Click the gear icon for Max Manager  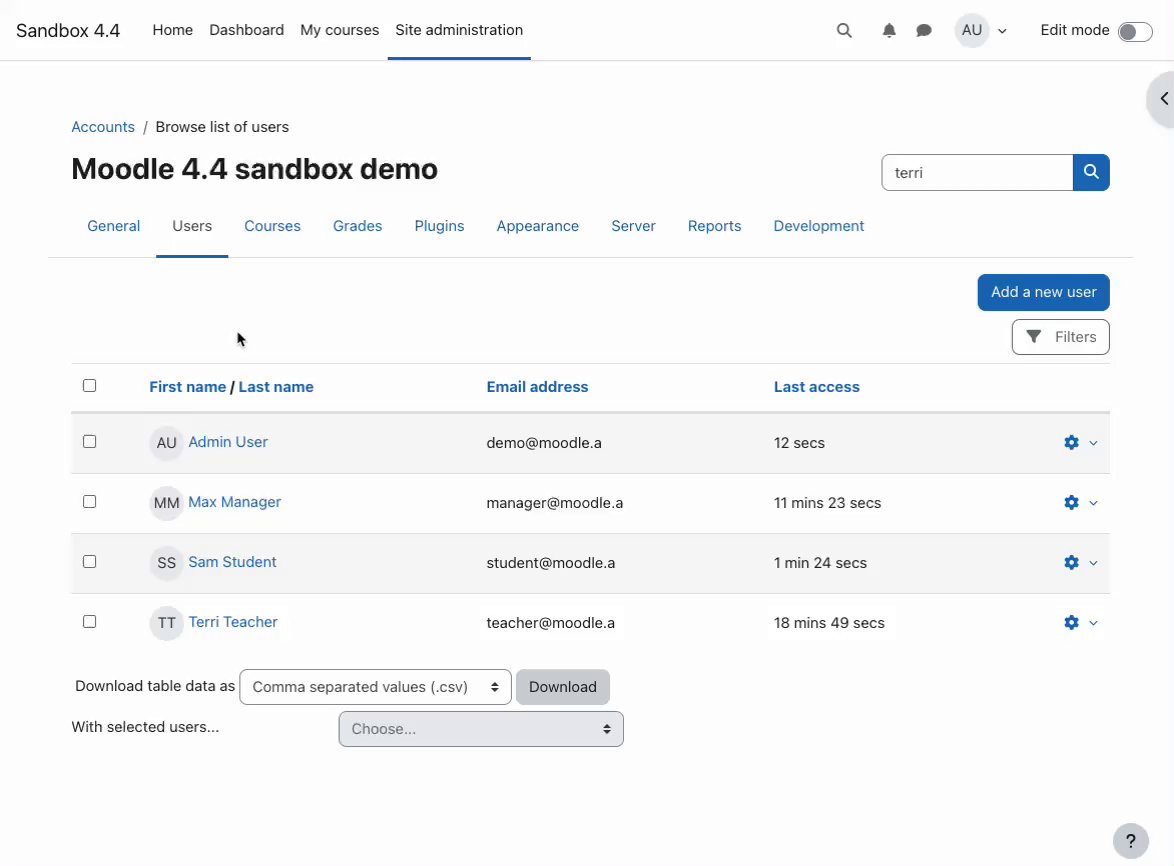pyautogui.click(x=1071, y=502)
